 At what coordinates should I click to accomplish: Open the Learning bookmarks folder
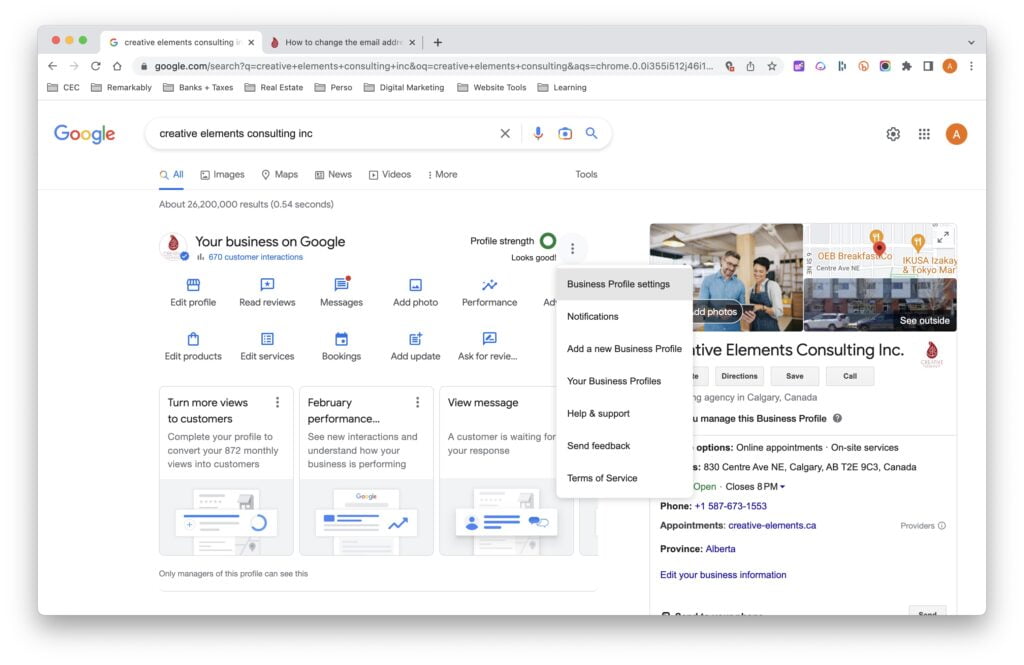[562, 88]
